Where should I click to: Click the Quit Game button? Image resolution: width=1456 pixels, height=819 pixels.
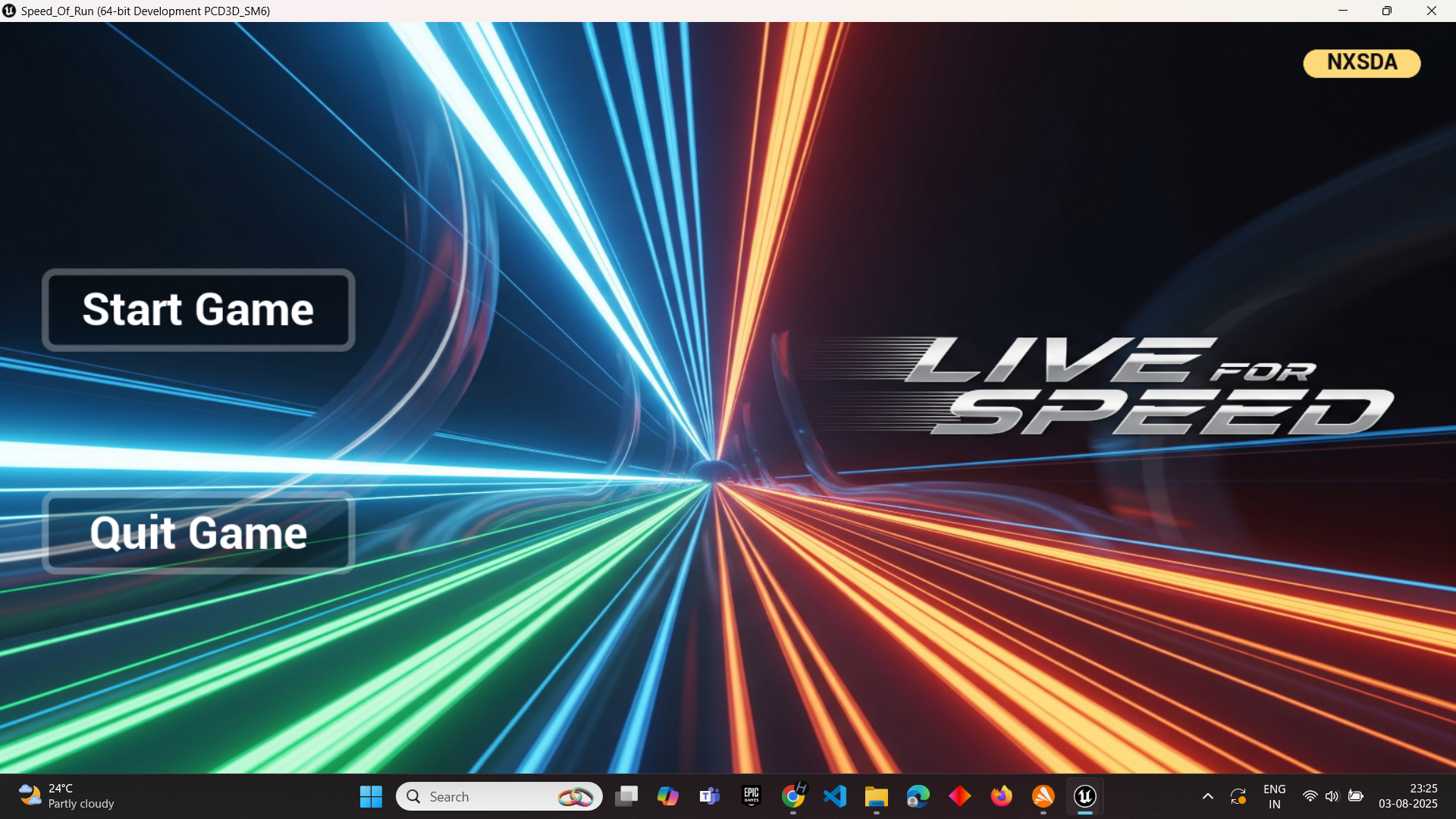pyautogui.click(x=198, y=532)
